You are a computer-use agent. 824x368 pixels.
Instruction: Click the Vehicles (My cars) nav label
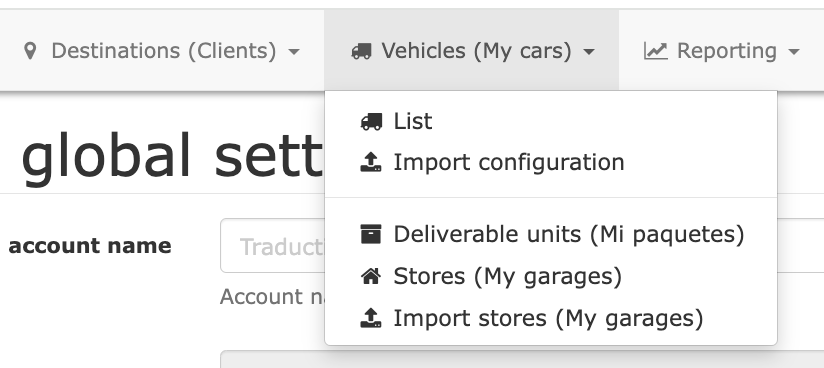click(476, 51)
